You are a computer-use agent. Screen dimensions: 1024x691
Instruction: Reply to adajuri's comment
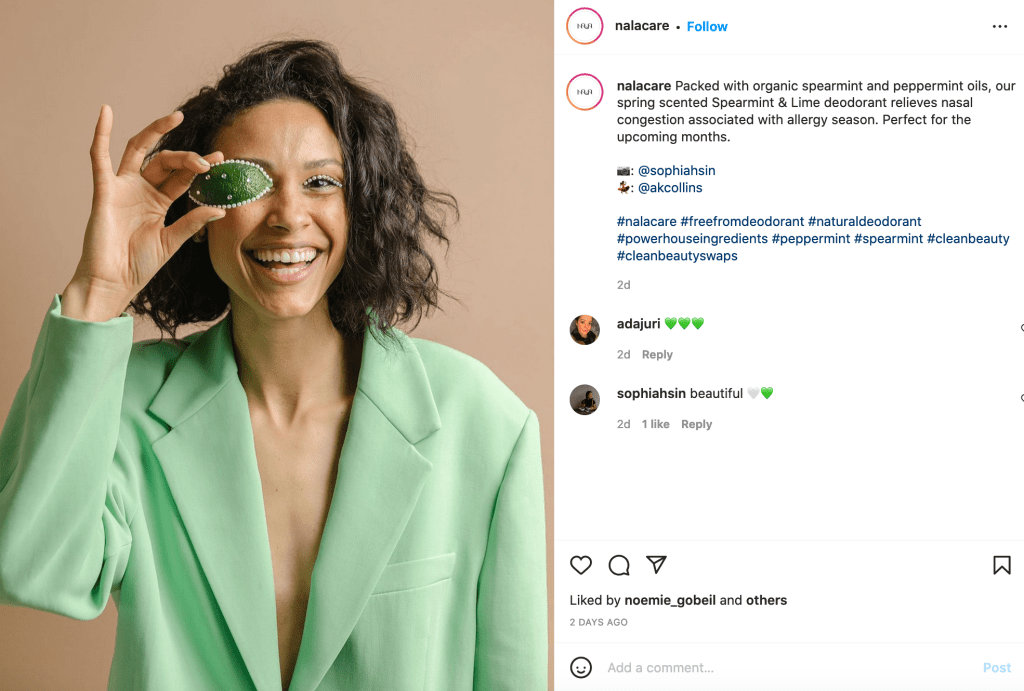657,355
